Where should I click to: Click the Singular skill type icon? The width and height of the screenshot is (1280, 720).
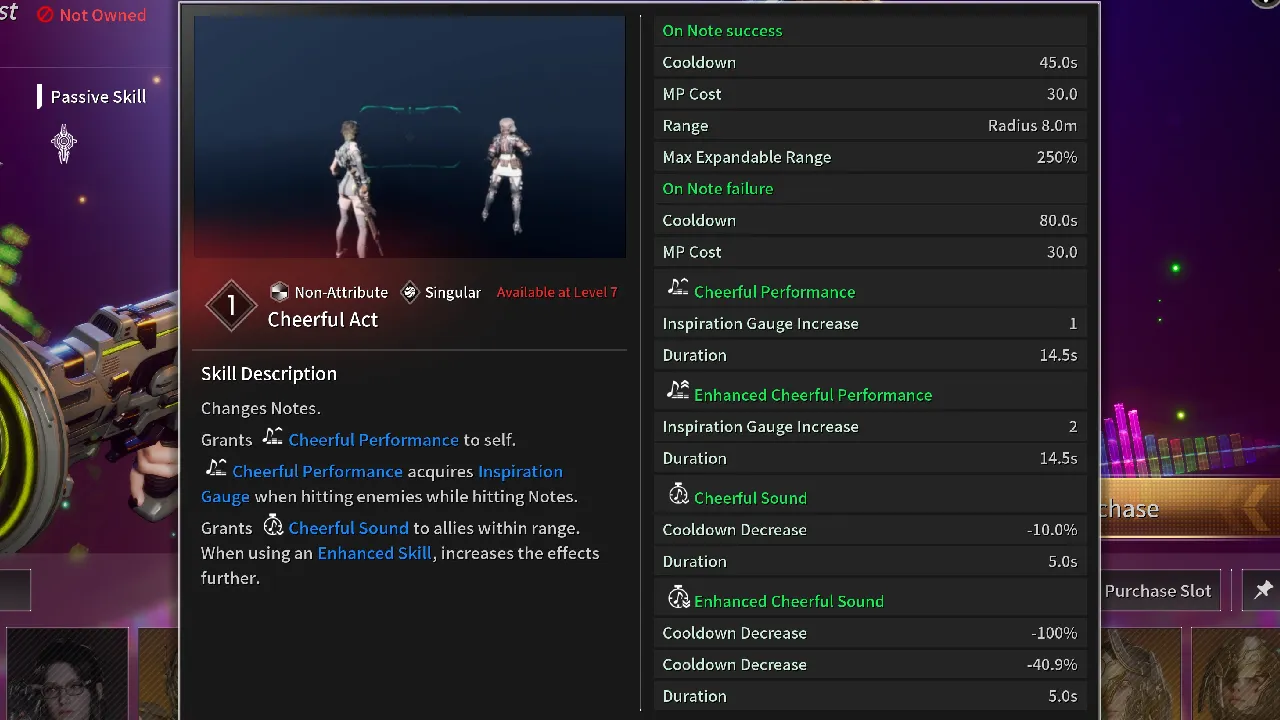pos(409,292)
